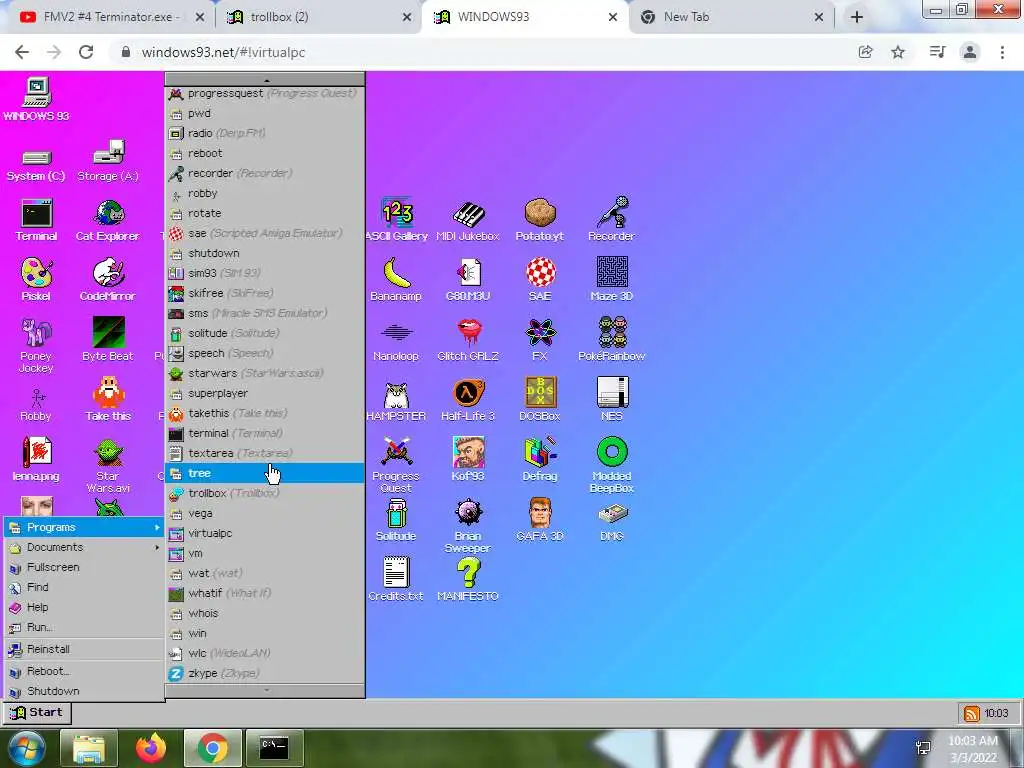Click the Windows 93 Start button
The height and width of the screenshot is (768, 1024).
click(37, 712)
